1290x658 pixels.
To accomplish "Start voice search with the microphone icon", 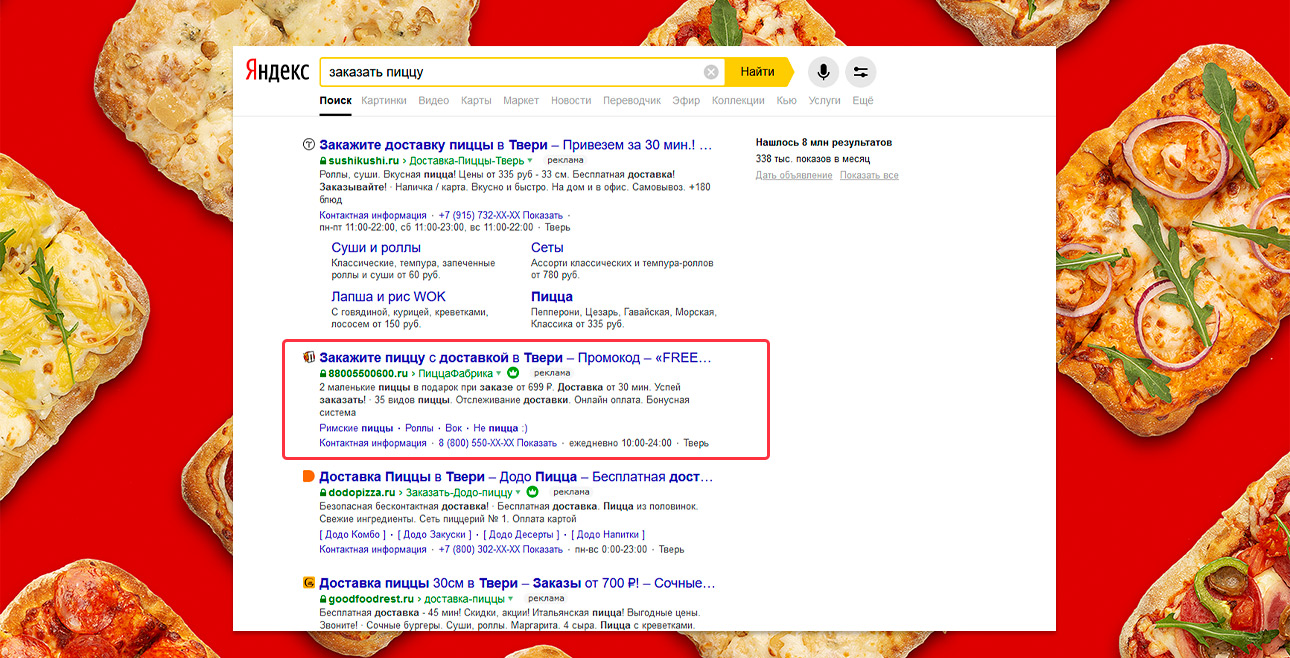I will (x=823, y=72).
